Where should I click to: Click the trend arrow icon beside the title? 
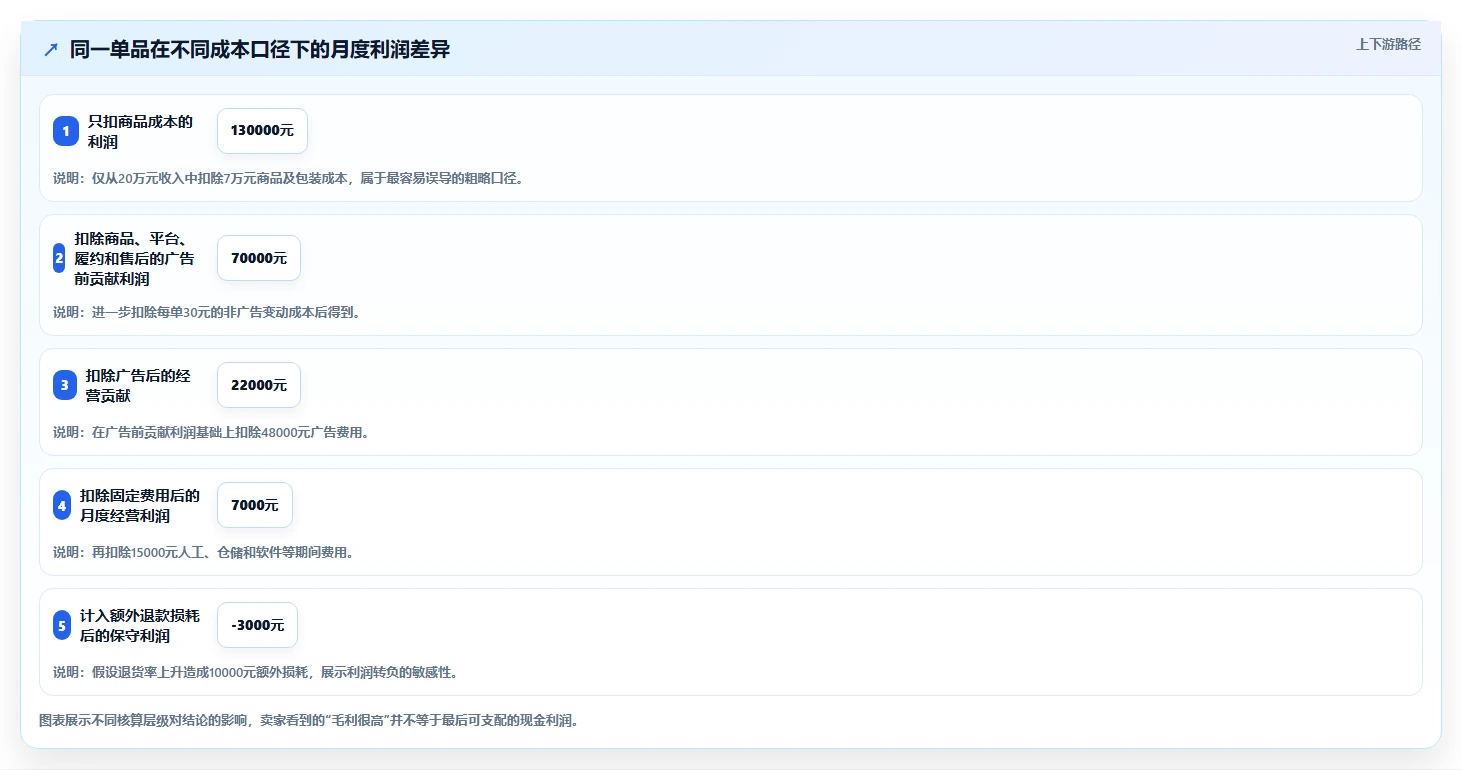click(x=51, y=49)
